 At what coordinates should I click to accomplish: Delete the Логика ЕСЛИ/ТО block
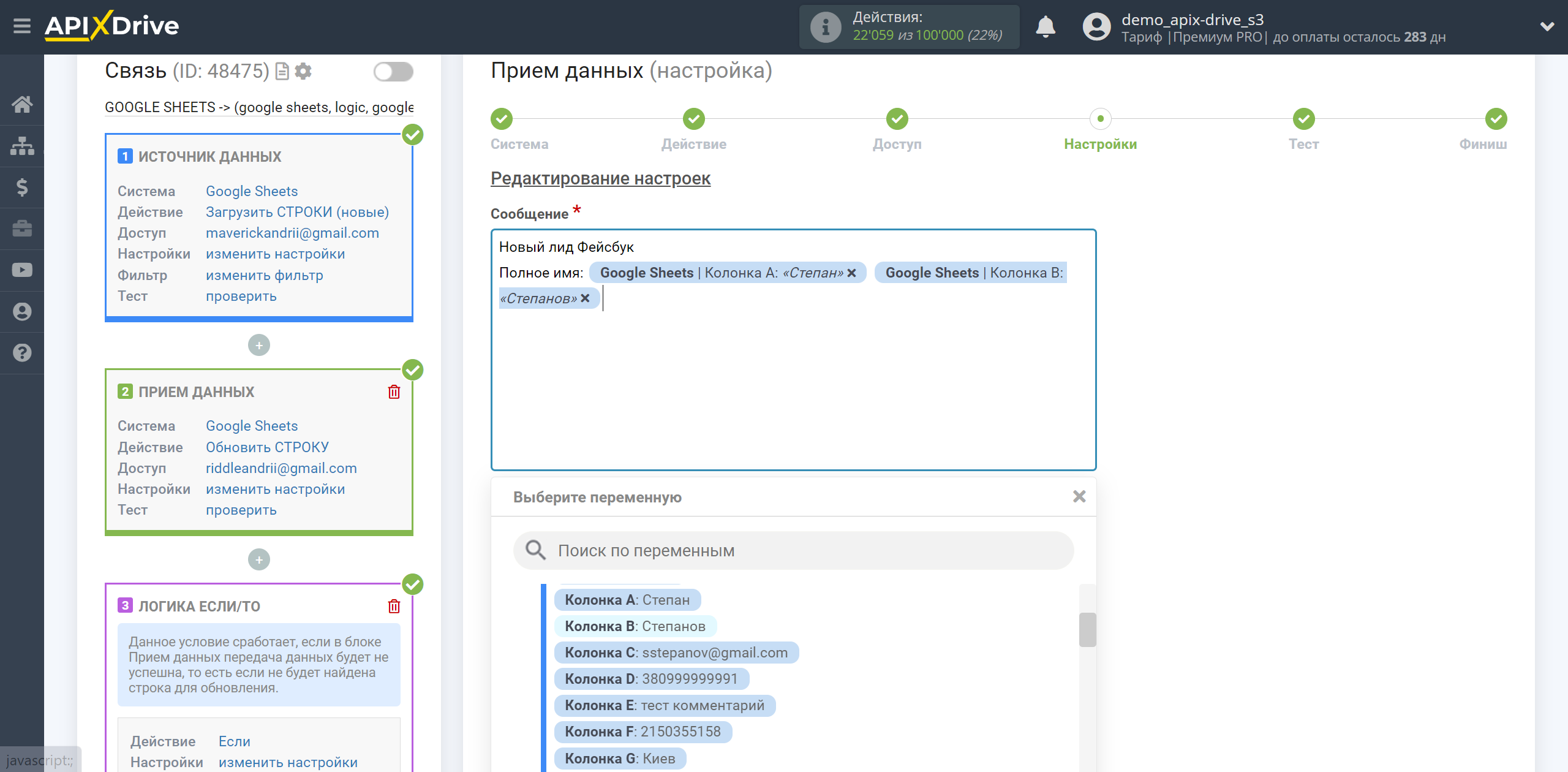tap(394, 607)
